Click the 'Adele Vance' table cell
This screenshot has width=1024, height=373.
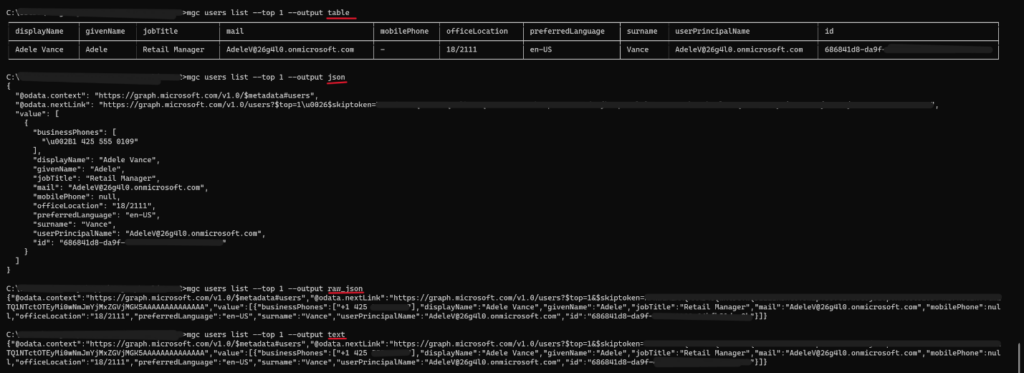point(39,49)
